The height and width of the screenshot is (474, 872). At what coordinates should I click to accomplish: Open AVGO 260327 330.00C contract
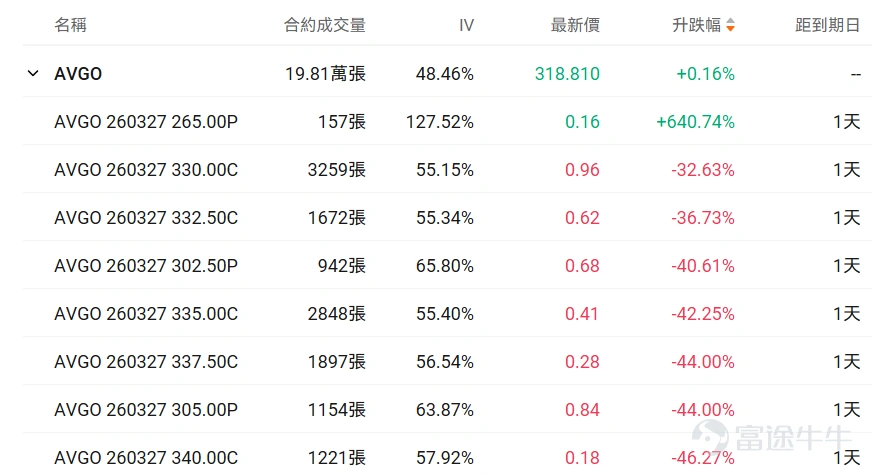[146, 170]
